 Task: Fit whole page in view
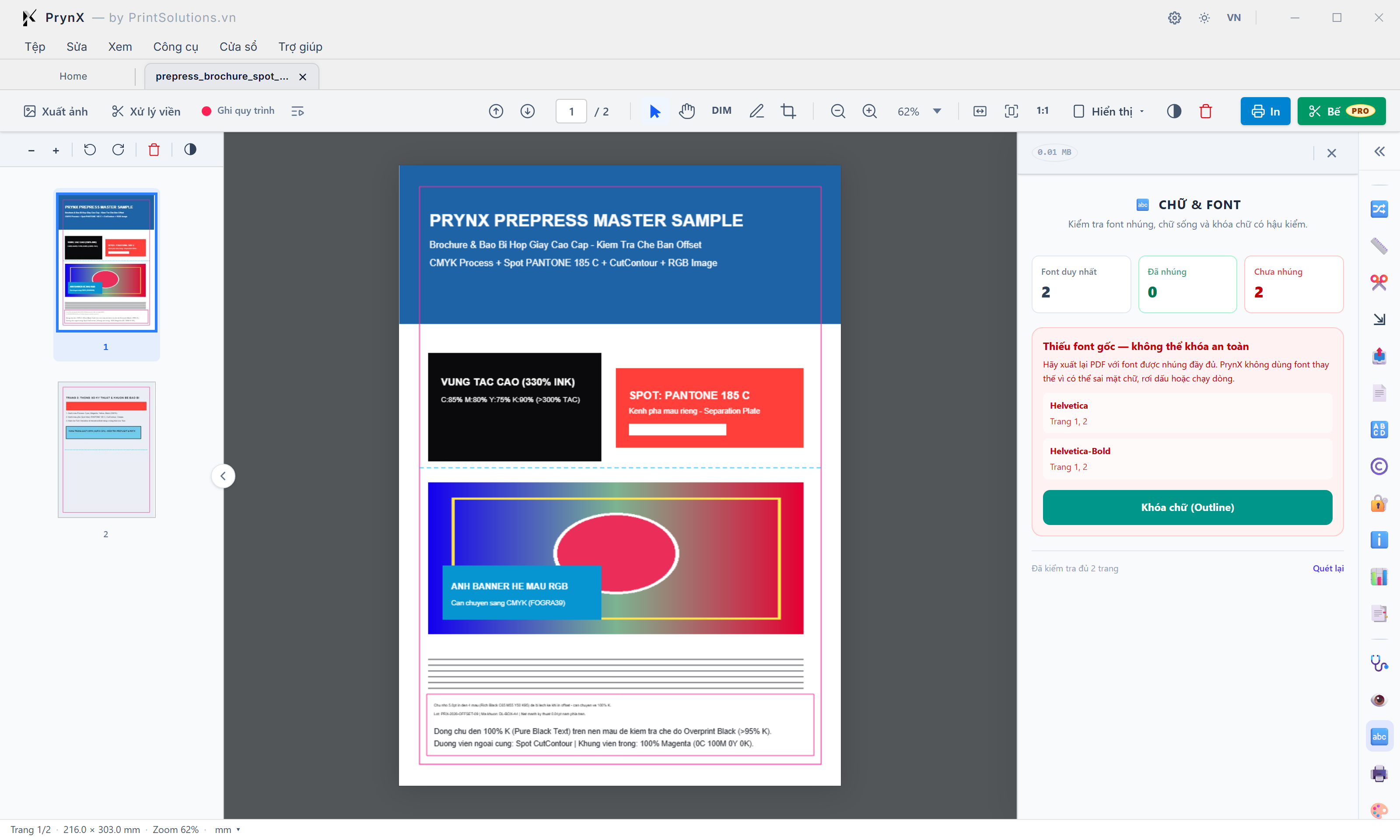click(x=1011, y=112)
